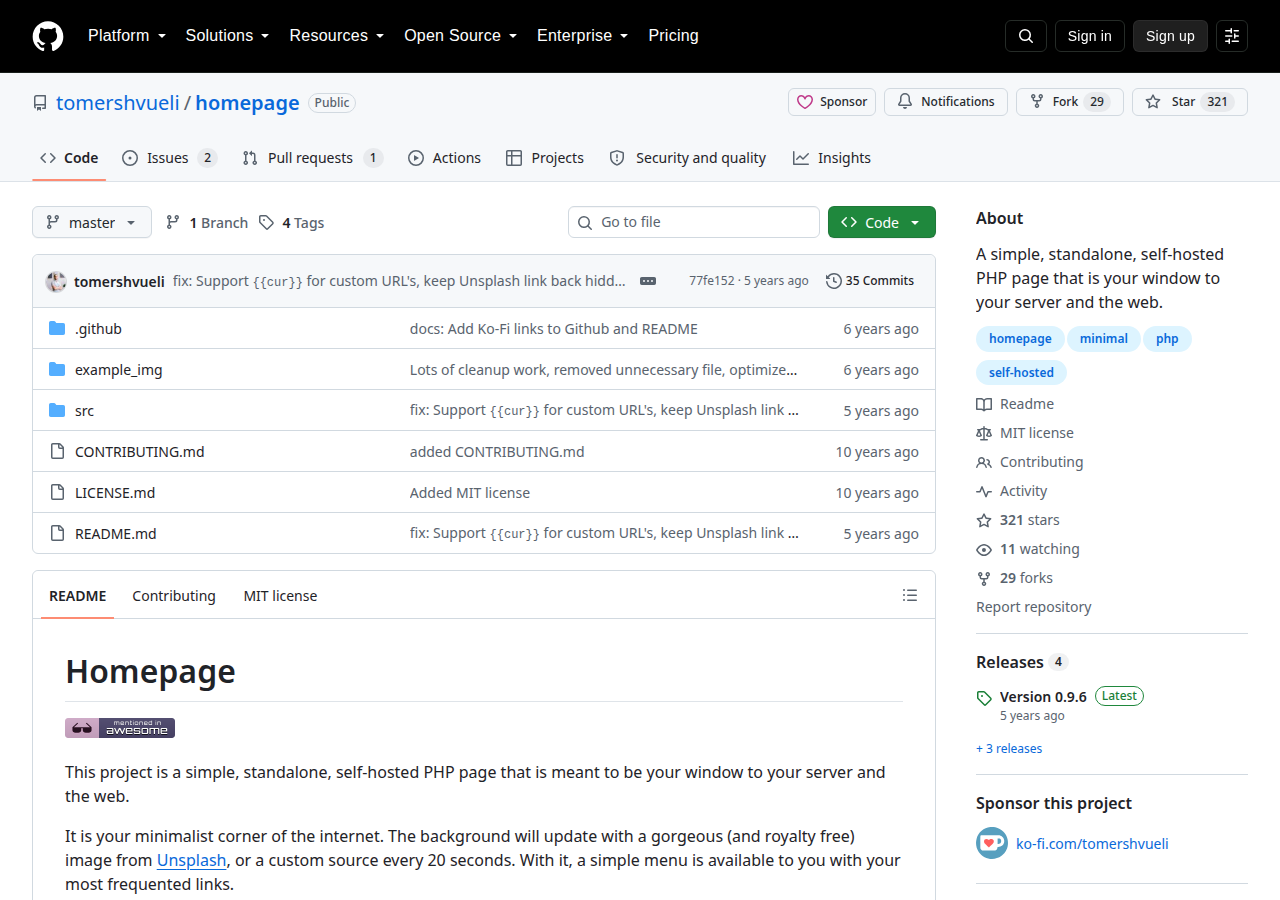Open the README outline list icon

[x=910, y=595]
